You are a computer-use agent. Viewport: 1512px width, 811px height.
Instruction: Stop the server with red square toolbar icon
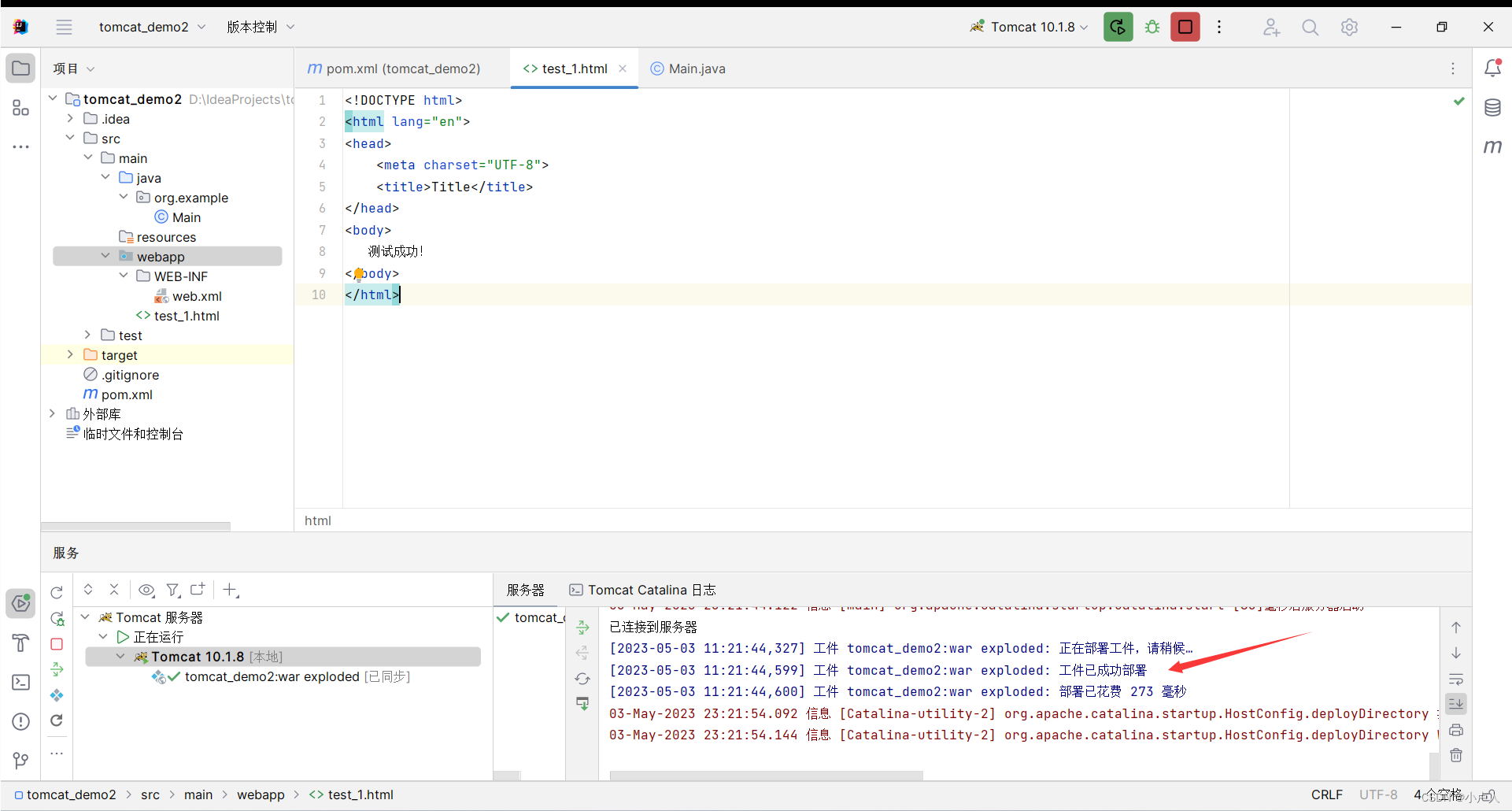pos(1185,26)
